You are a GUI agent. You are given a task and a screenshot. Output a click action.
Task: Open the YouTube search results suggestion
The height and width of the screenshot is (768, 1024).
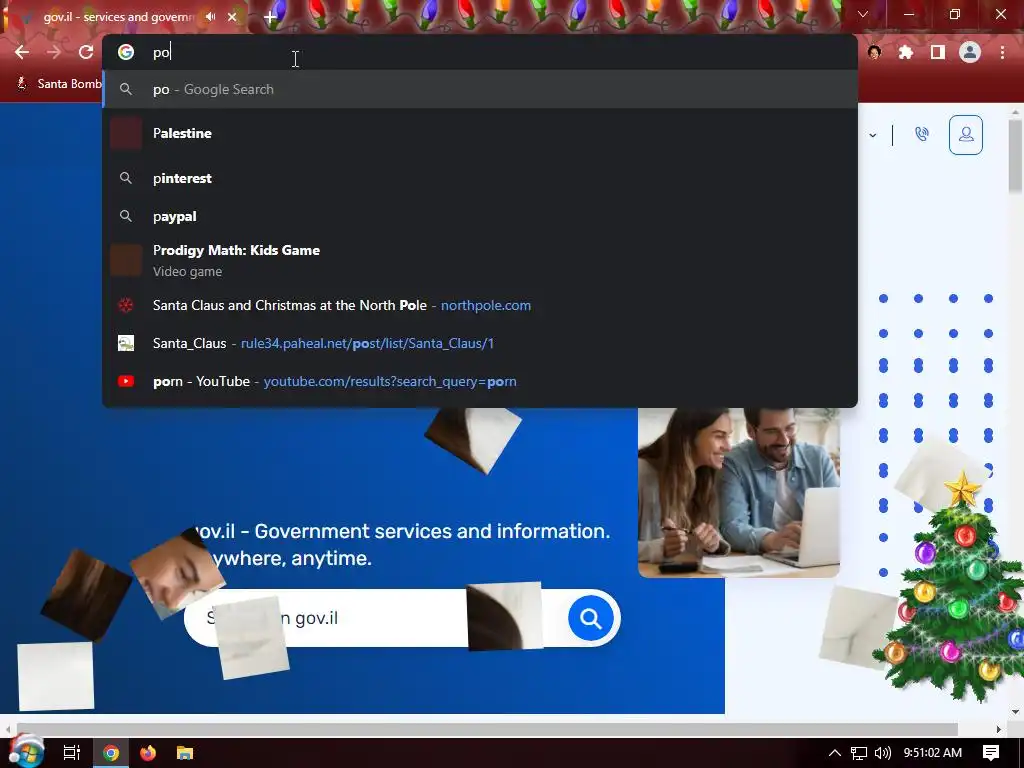(x=480, y=381)
